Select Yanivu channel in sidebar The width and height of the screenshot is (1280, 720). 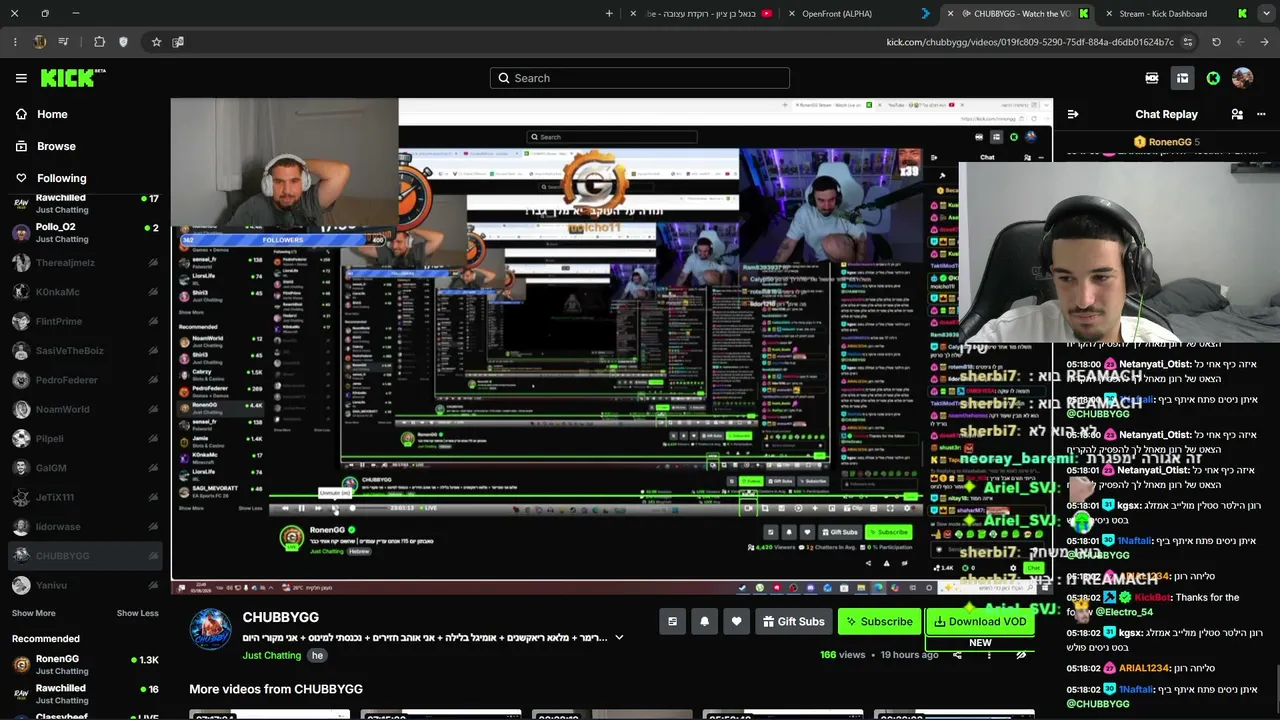[x=85, y=585]
